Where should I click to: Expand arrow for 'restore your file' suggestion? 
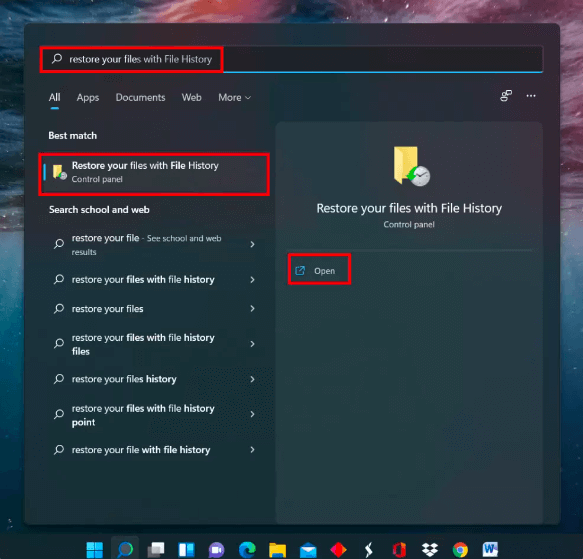252,244
